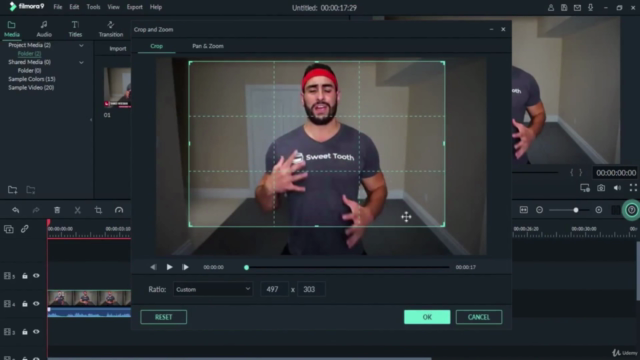This screenshot has height=360, width=640.
Task: Click the crop width field showing 497
Action: coord(274,289)
